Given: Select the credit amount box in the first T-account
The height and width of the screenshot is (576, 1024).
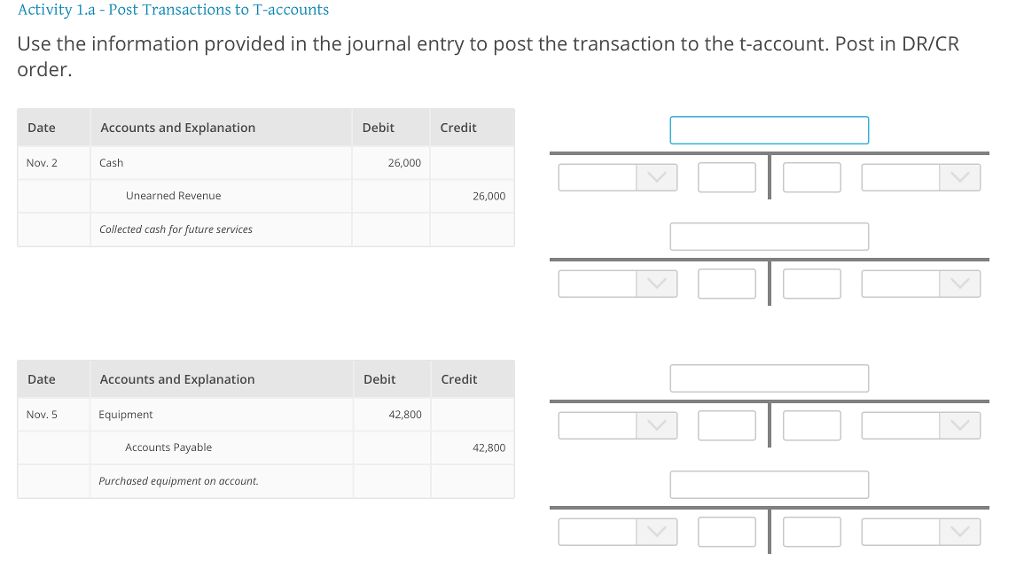Looking at the screenshot, I should click(811, 177).
